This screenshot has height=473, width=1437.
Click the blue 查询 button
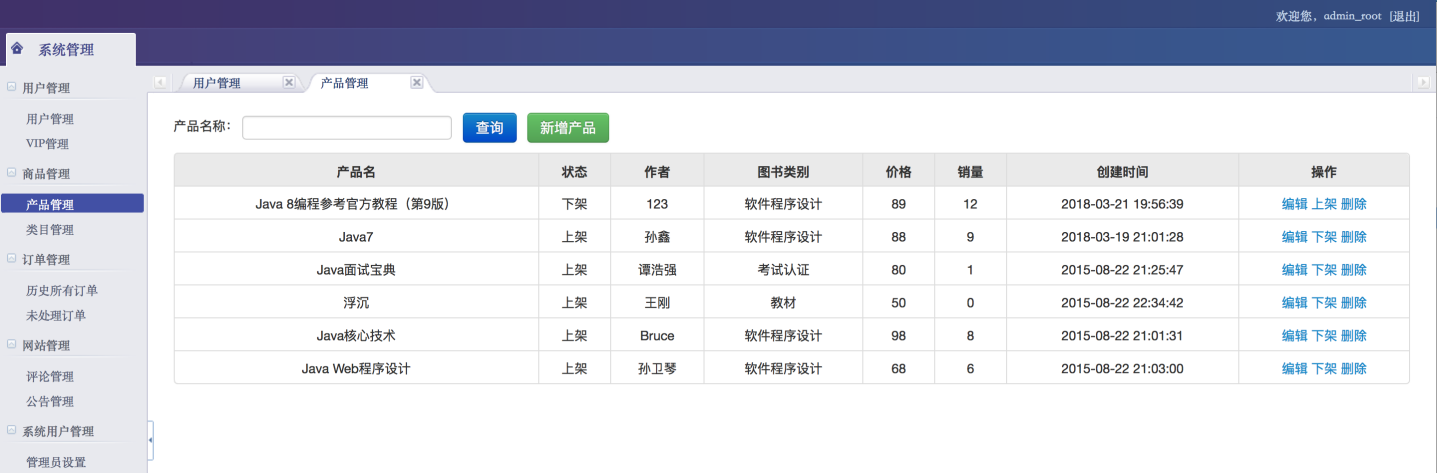pos(489,128)
